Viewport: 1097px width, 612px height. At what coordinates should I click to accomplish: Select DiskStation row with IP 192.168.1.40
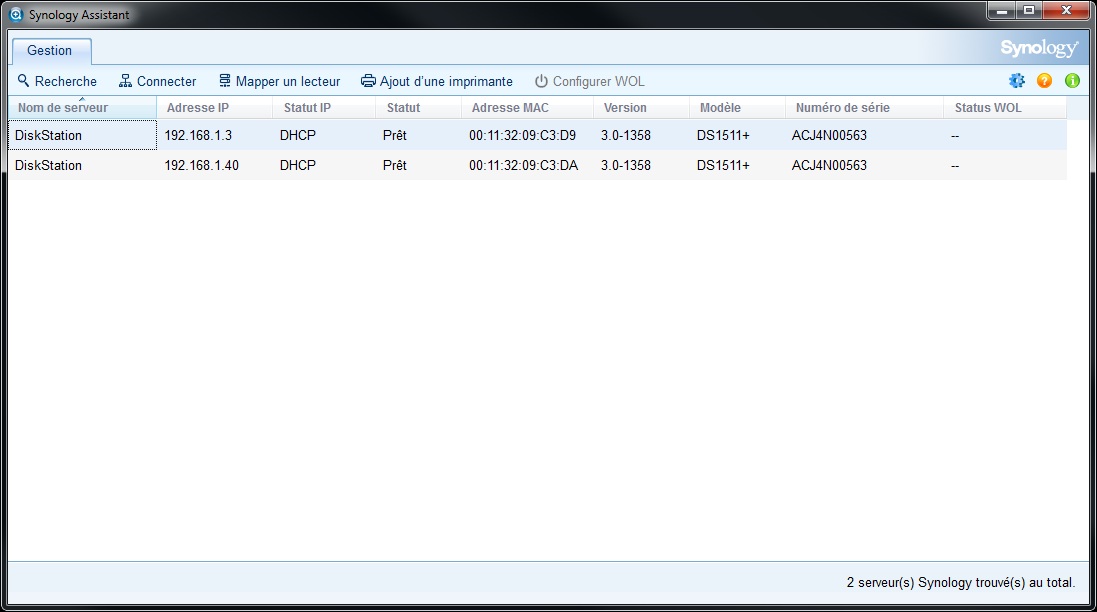tap(537, 165)
